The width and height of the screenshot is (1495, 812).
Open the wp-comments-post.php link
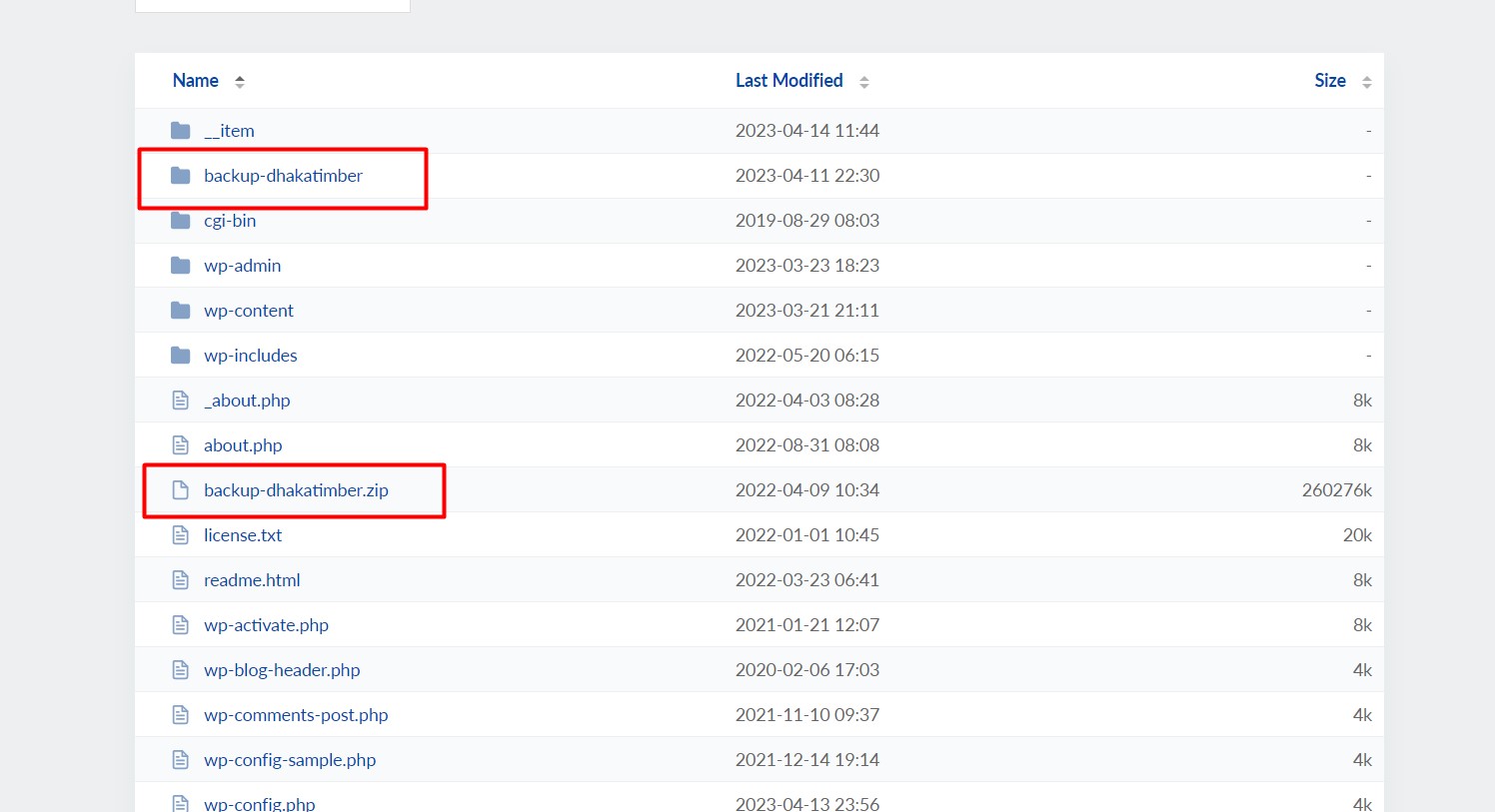296,715
